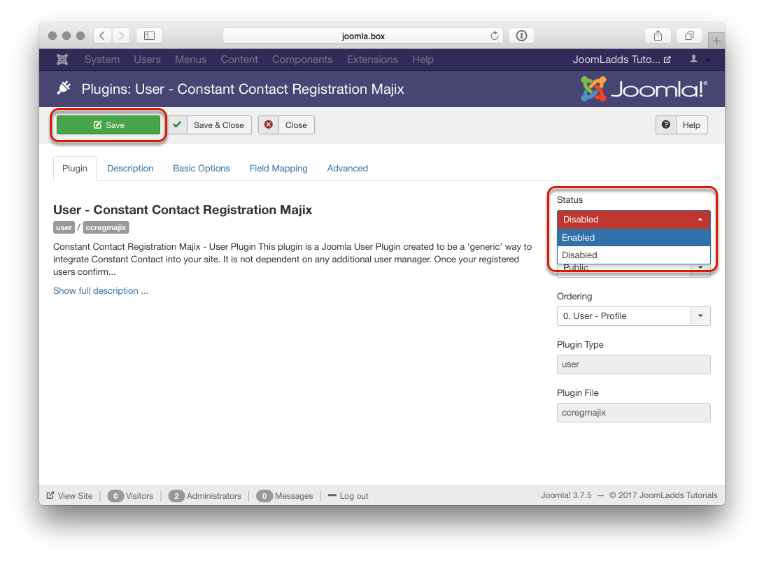Image resolution: width=764 pixels, height=561 pixels.
Task: Click the gray ccregmajix tag label
Action: coord(106,228)
